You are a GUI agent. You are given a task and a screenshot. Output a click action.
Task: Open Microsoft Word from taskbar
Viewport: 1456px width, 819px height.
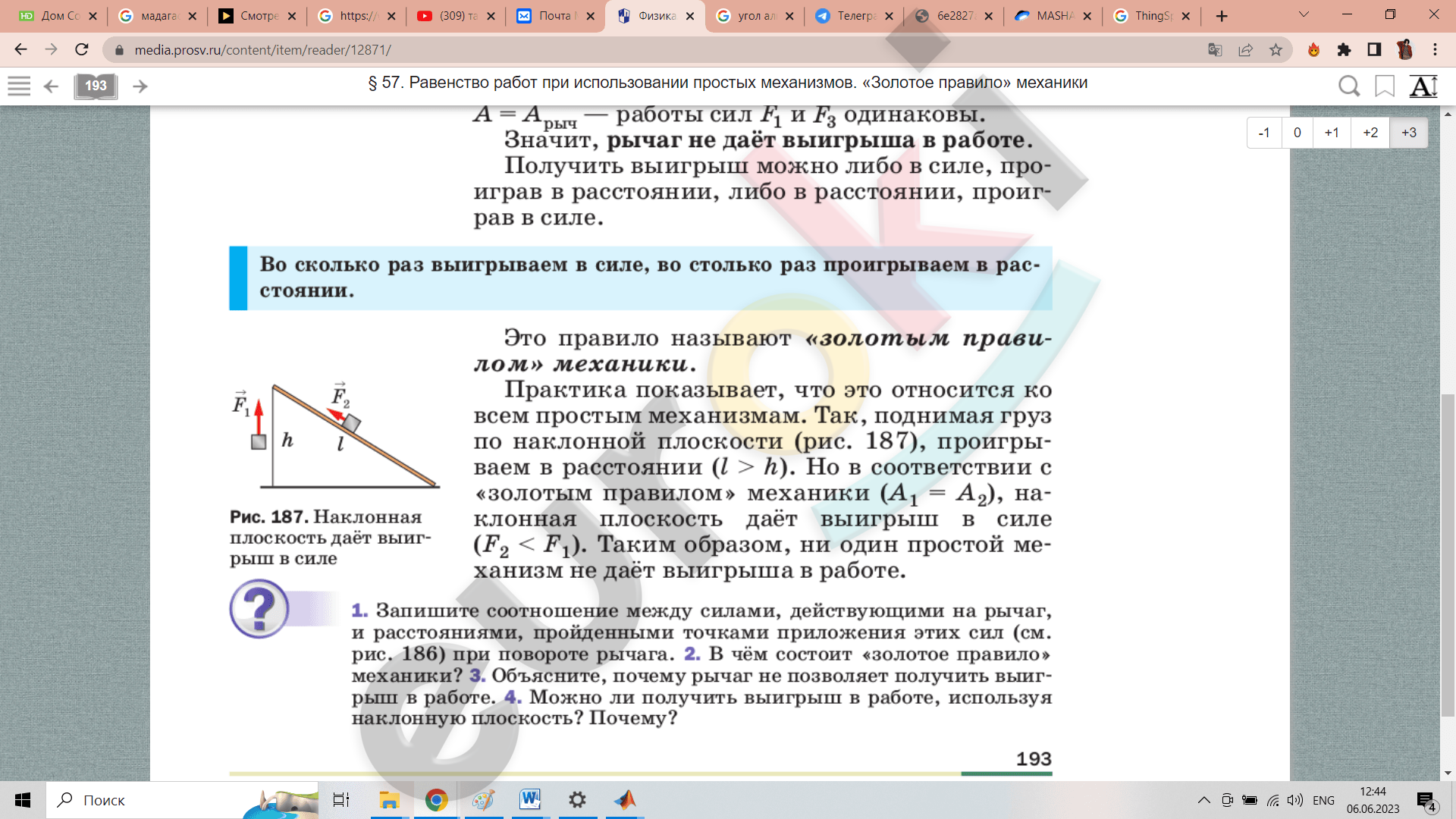530,800
